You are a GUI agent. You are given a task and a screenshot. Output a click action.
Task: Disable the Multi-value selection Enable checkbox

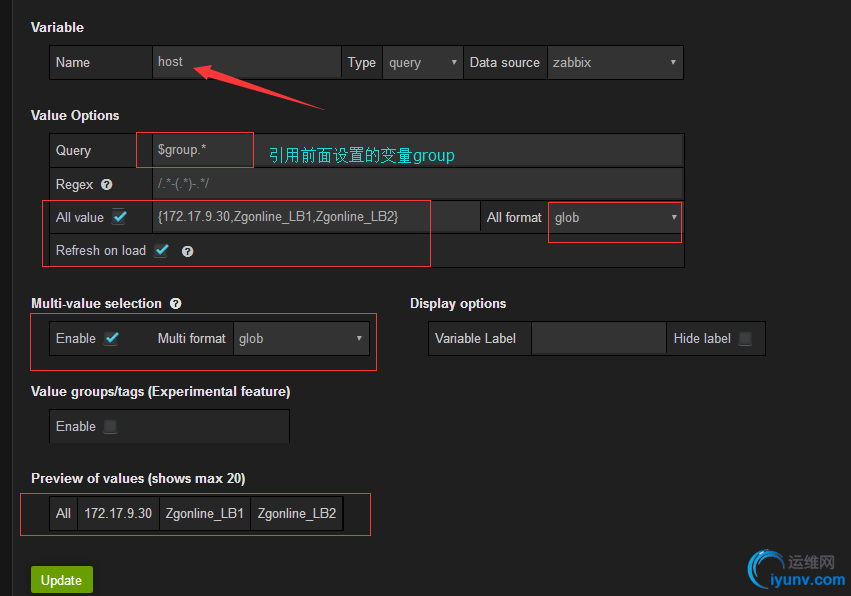pyautogui.click(x=112, y=338)
